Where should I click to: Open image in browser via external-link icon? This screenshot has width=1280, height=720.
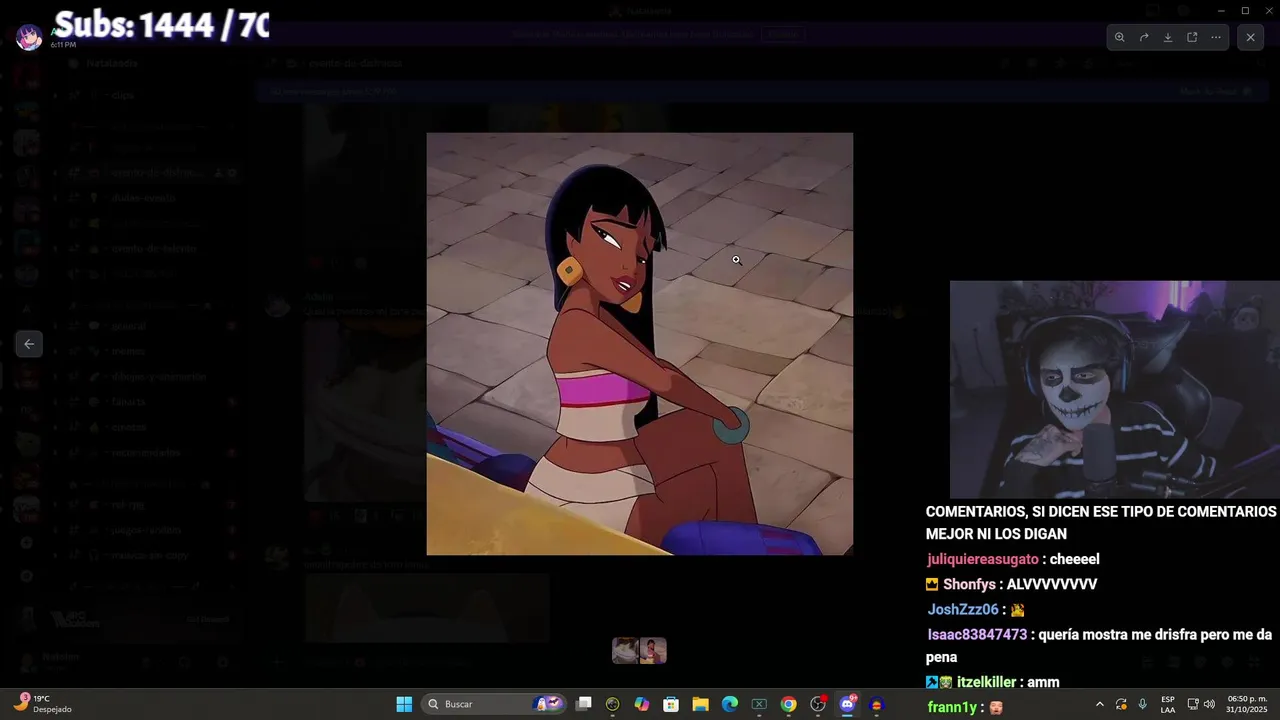1192,37
